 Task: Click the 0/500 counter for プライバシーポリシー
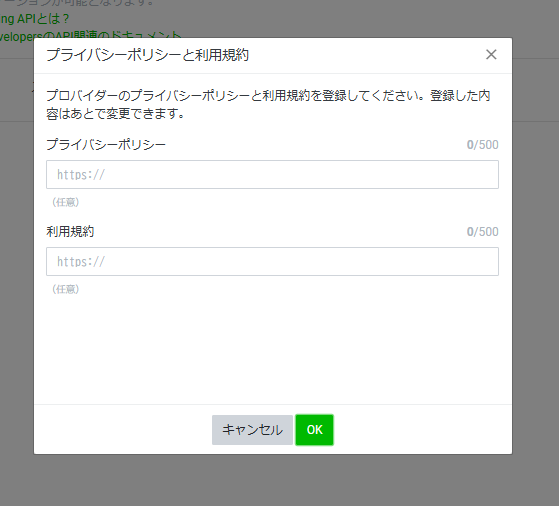[x=482, y=144]
